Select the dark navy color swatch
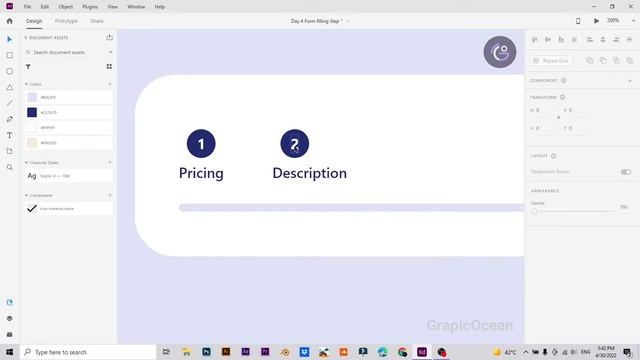Viewport: 640px width, 360px height. click(x=32, y=112)
